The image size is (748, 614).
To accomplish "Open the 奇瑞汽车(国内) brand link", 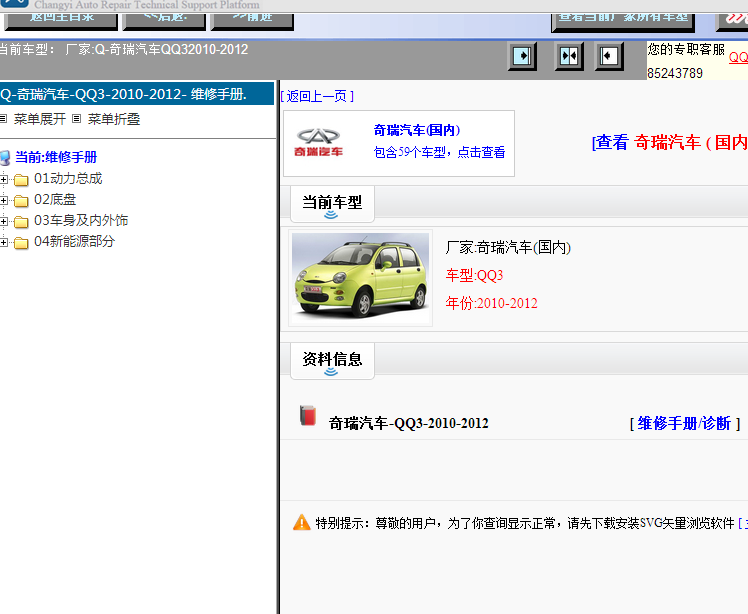I will (x=417, y=130).
